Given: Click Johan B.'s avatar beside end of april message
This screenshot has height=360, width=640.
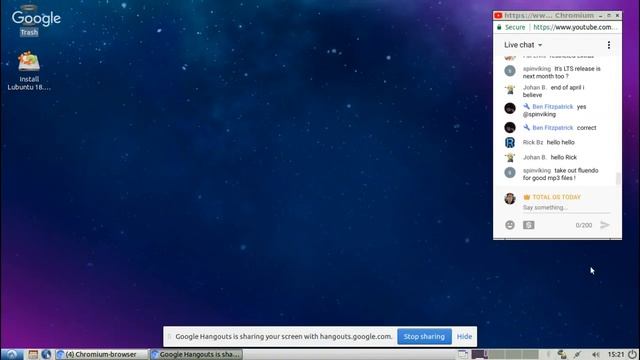Looking at the screenshot, I should click(510, 89).
